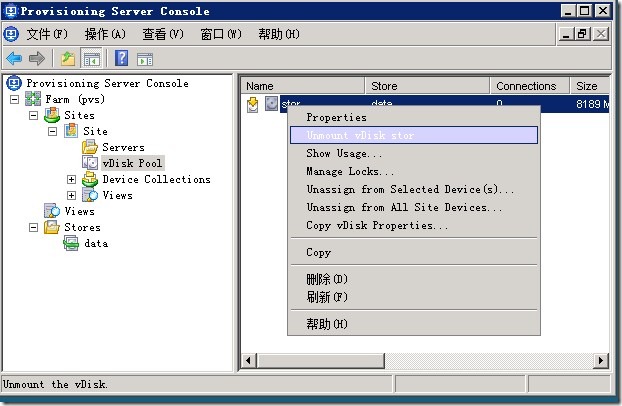Select Manage Locks... menu entry
Viewport: 622px width, 406px height.
coord(414,171)
